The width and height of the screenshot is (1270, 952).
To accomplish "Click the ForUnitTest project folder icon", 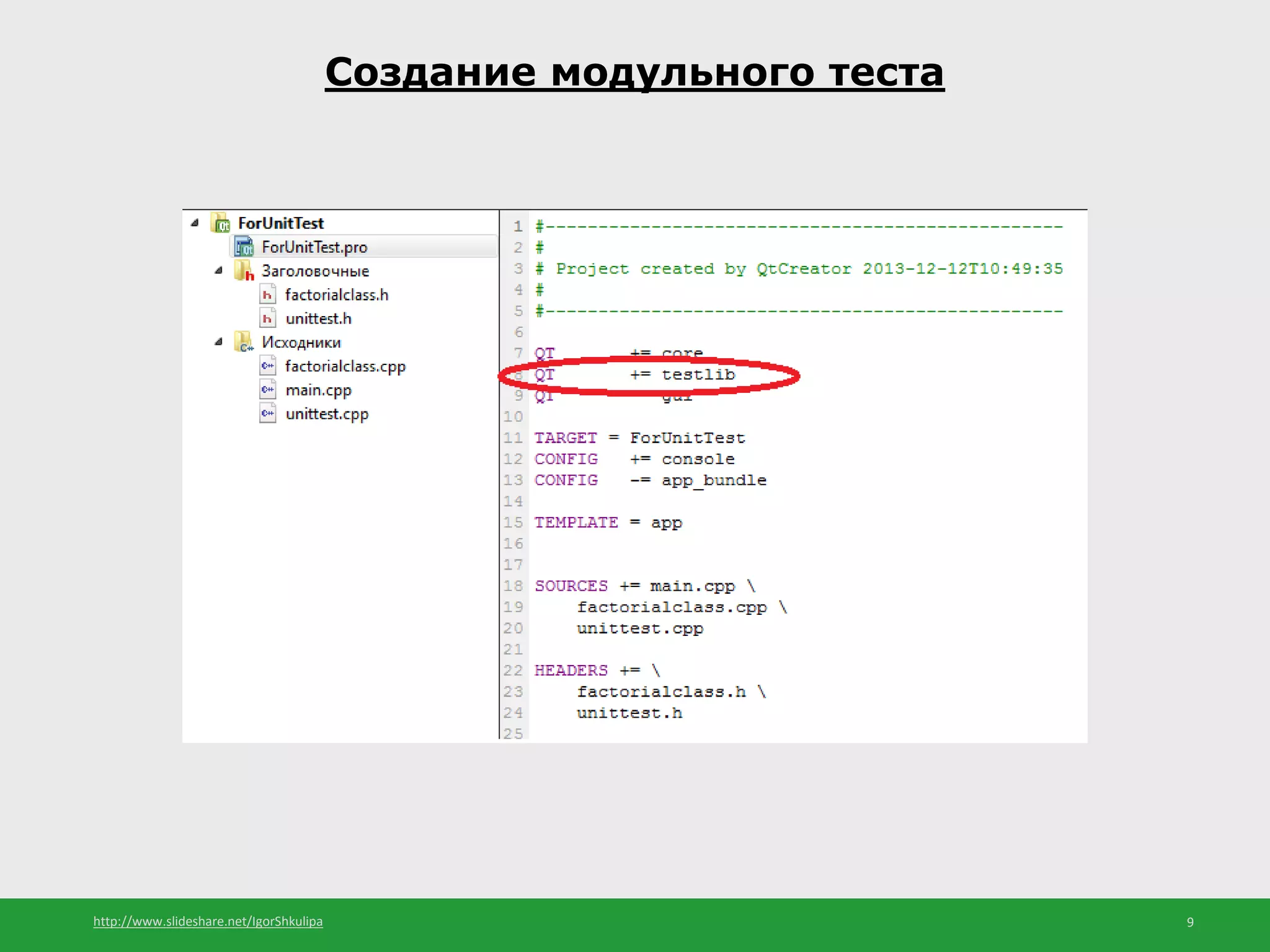I will (221, 223).
